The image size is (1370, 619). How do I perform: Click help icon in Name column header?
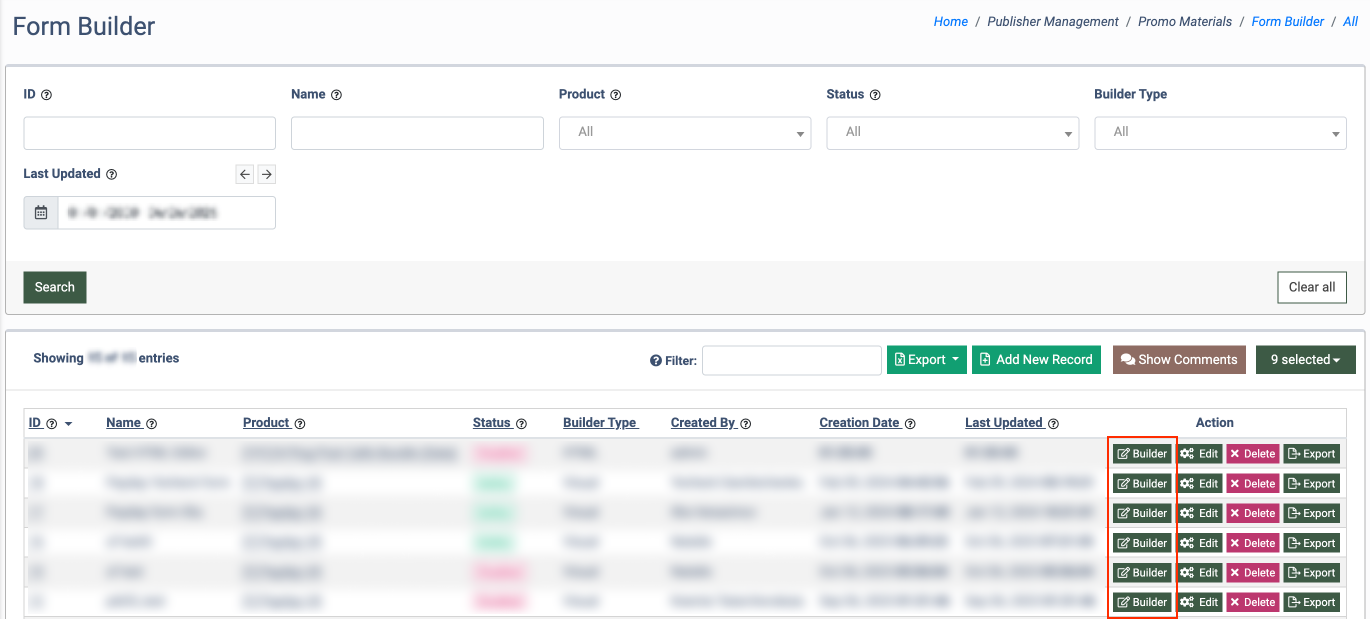click(x=152, y=424)
